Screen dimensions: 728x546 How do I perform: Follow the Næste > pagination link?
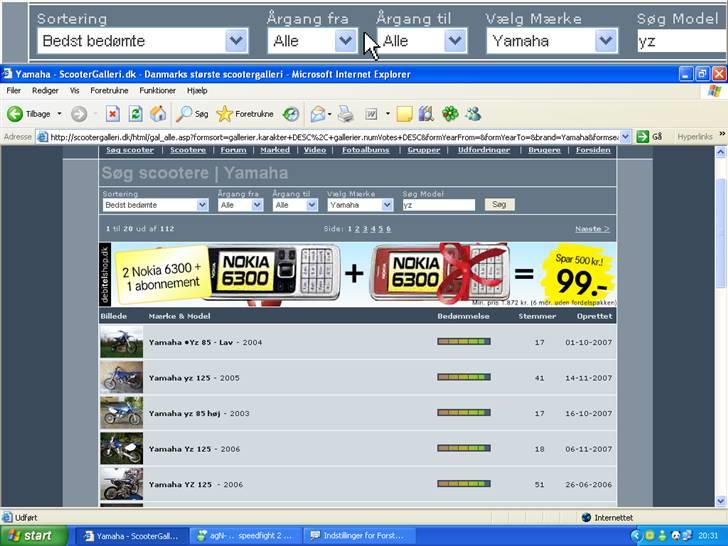click(x=592, y=229)
